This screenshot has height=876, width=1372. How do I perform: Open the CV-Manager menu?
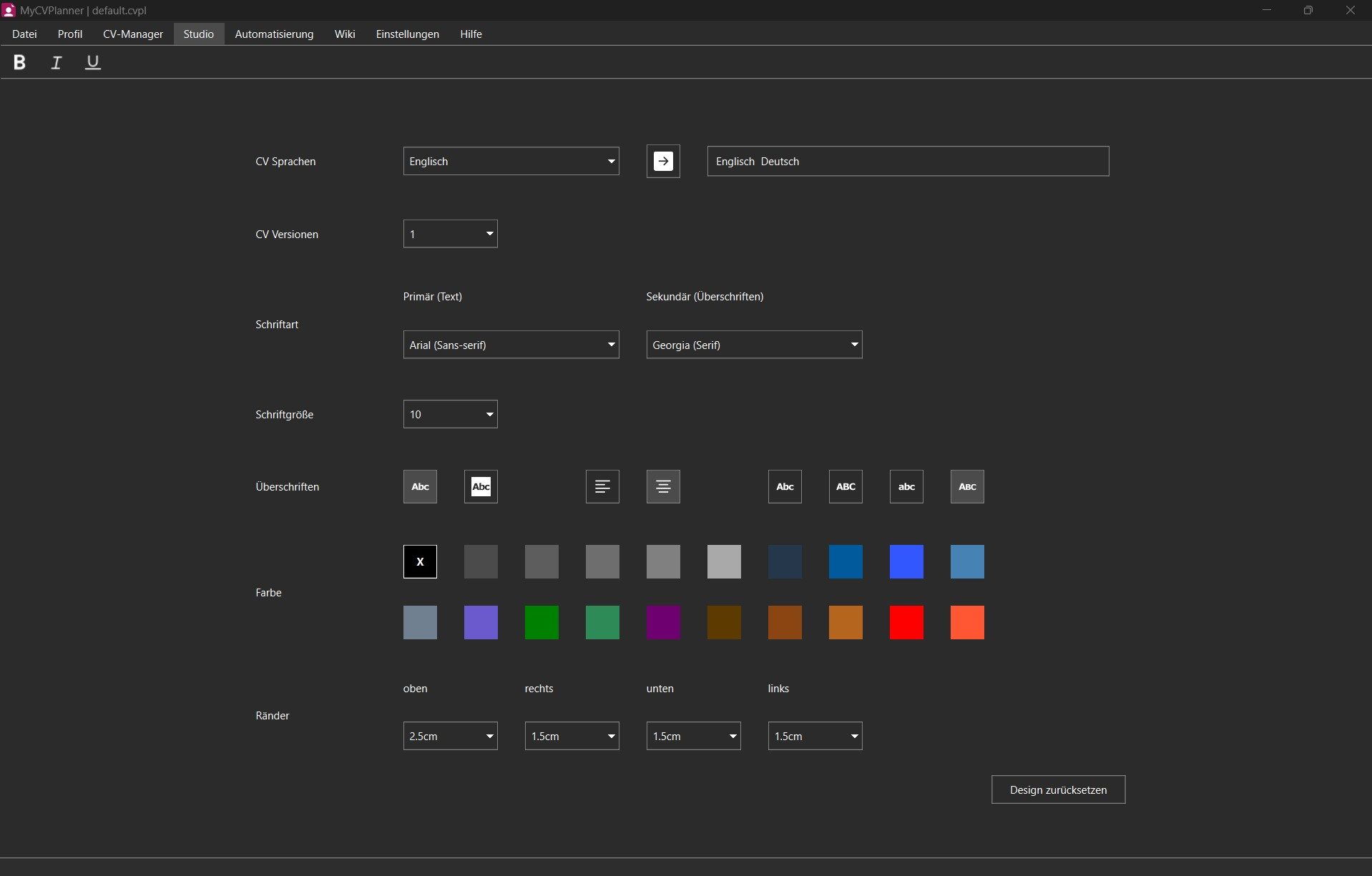[x=133, y=34]
